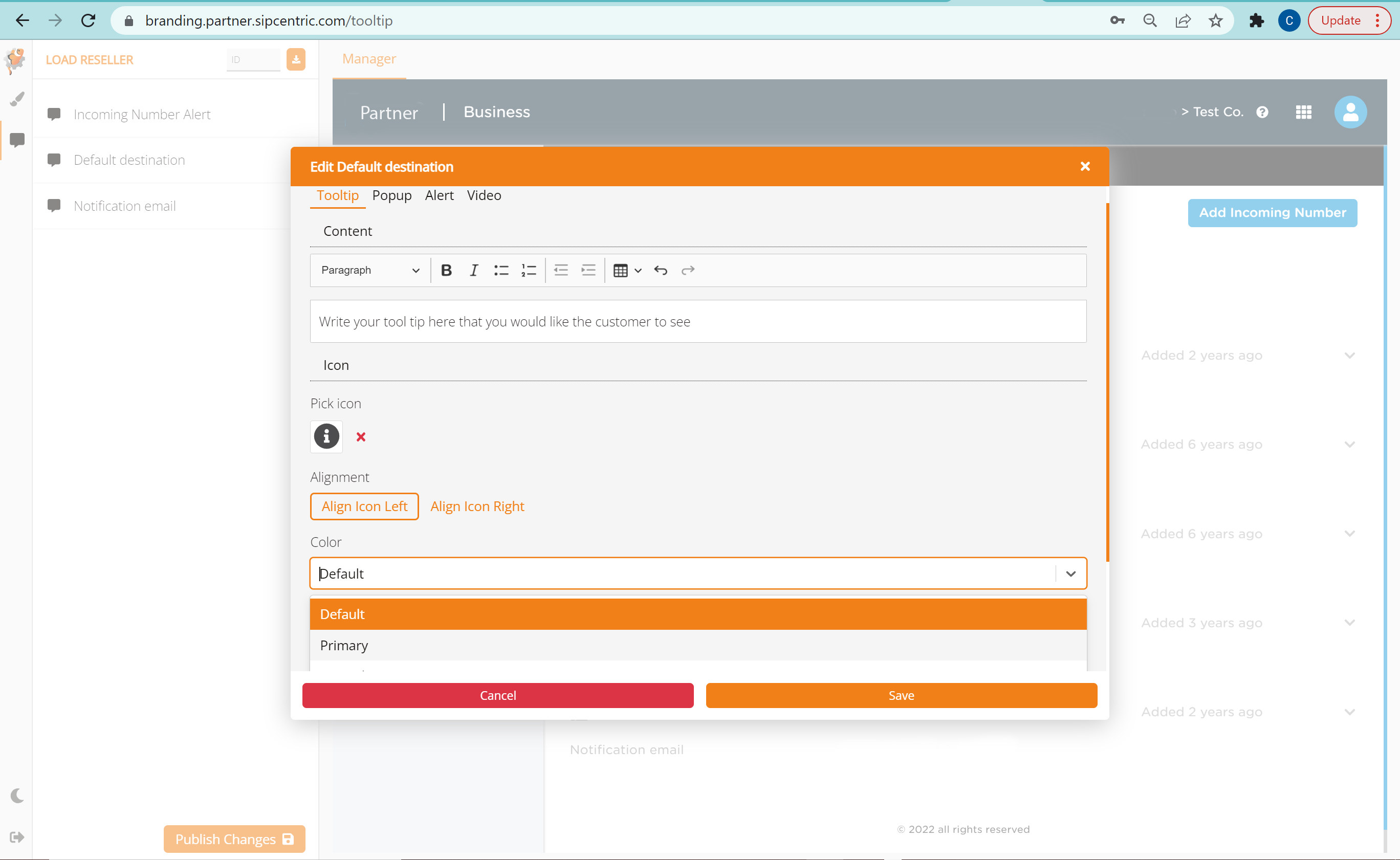1400x860 pixels.
Task: Open the Paragraph style dropdown
Action: pos(370,270)
